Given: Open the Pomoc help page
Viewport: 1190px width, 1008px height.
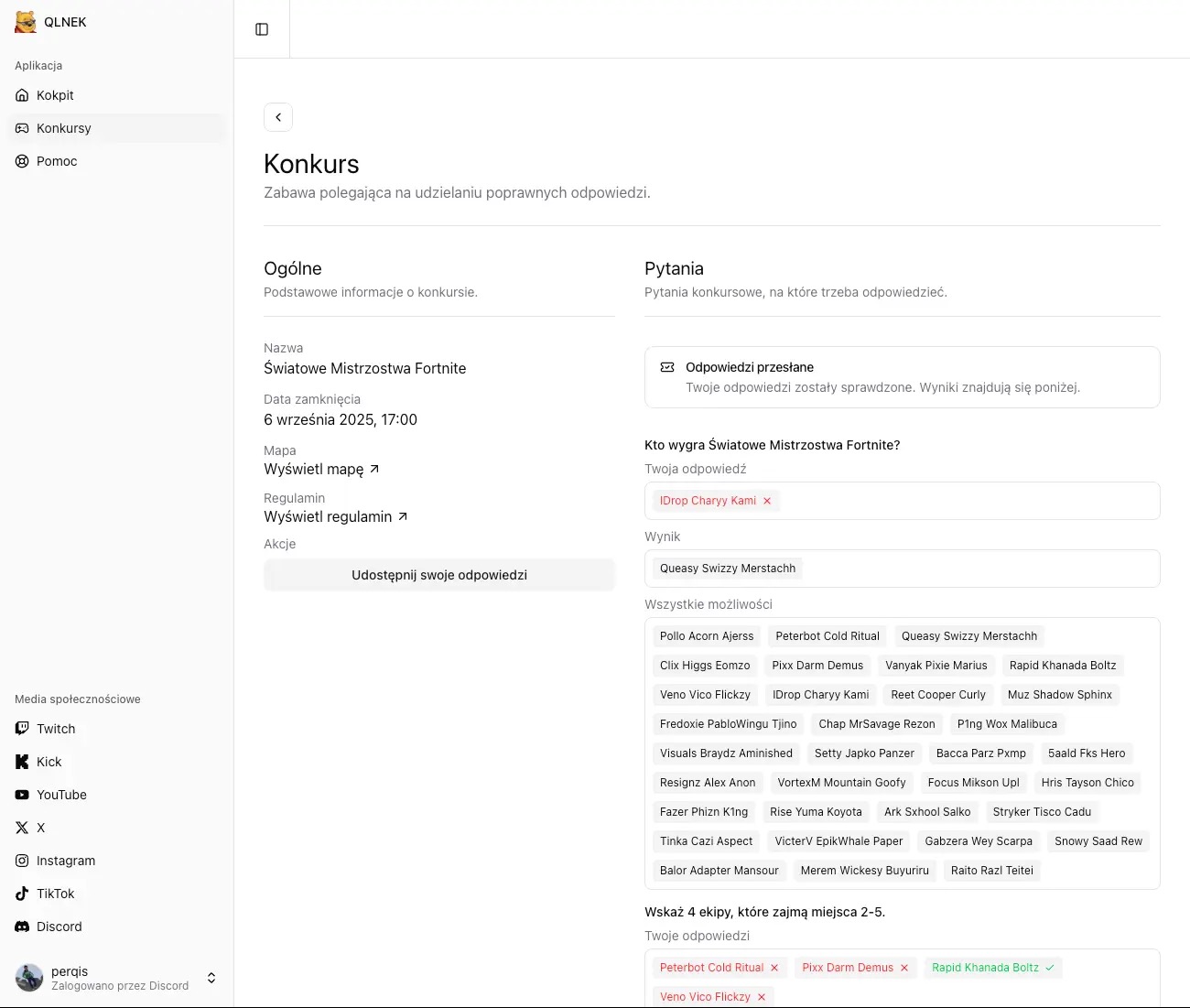Looking at the screenshot, I should (57, 161).
